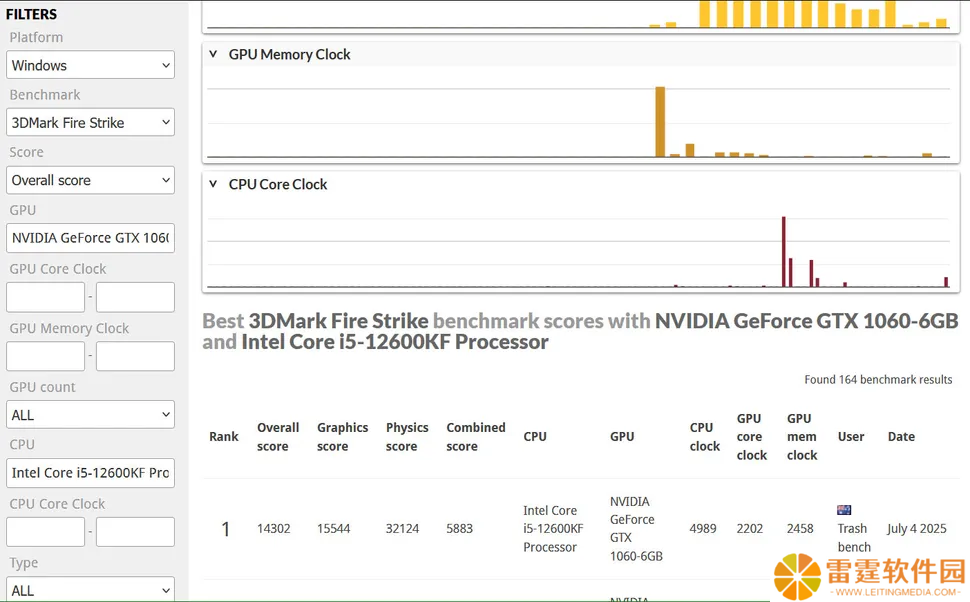
Task: Click the Graphics score column header
Action: [x=342, y=437]
